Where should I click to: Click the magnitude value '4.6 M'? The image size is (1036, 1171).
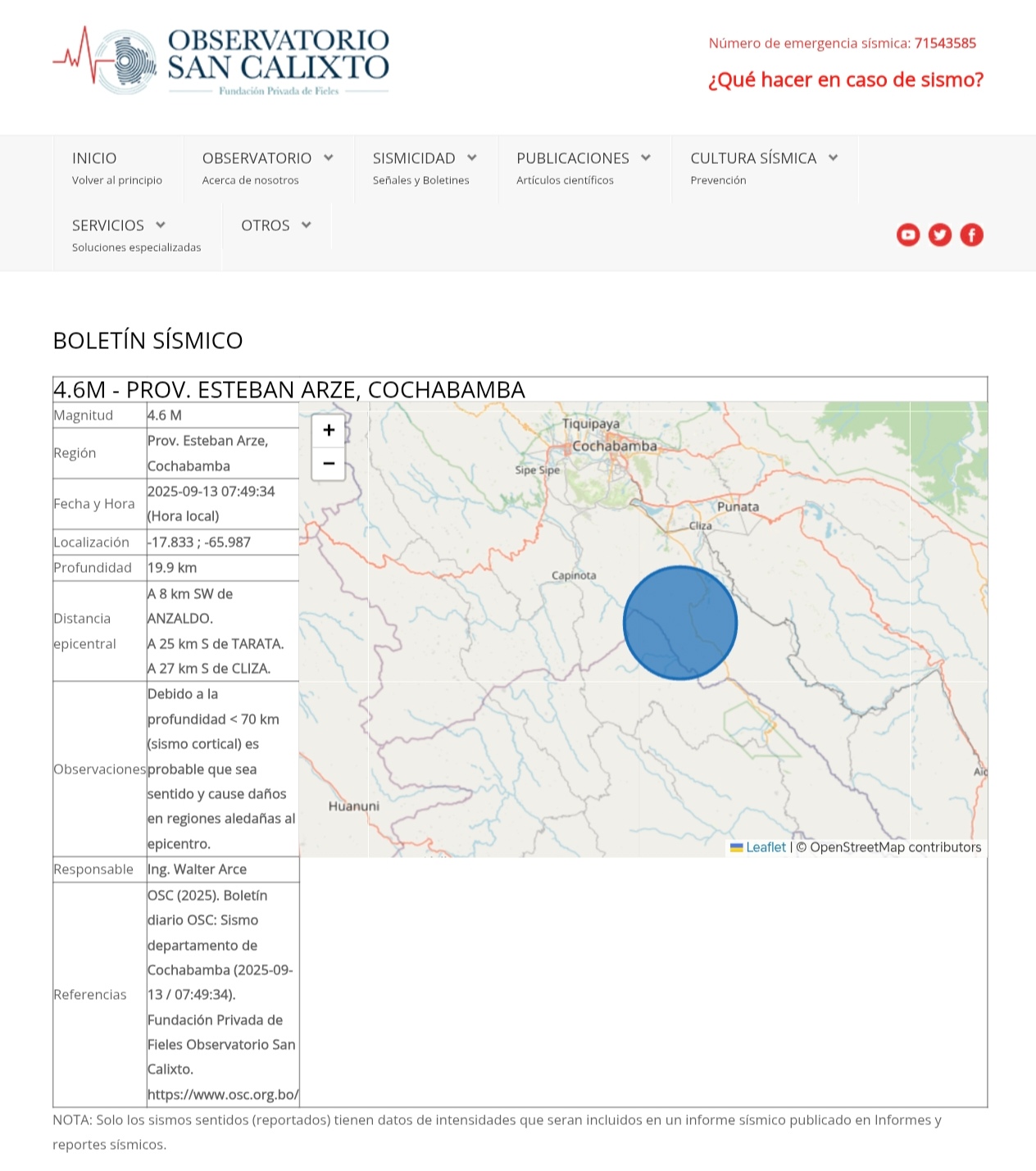coord(165,415)
